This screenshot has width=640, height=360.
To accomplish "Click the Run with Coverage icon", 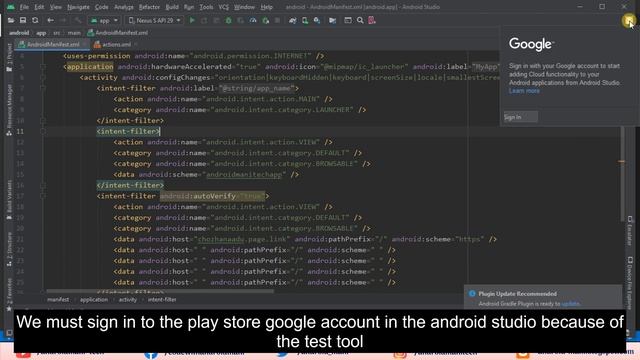I will (241, 20).
